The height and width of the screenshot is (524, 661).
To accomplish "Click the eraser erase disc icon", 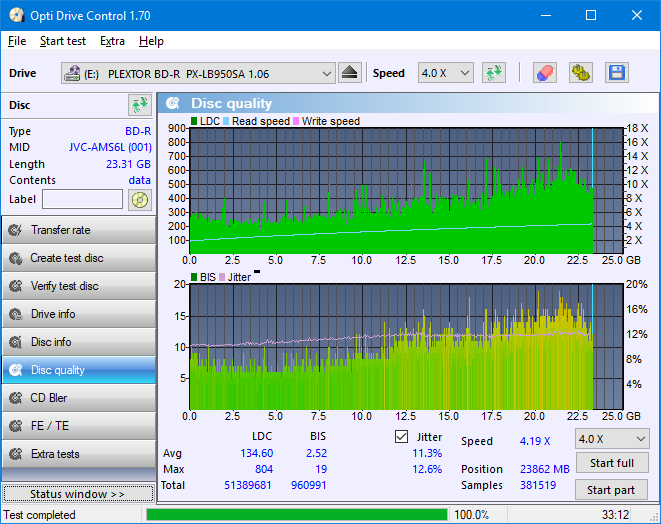I will click(x=544, y=73).
